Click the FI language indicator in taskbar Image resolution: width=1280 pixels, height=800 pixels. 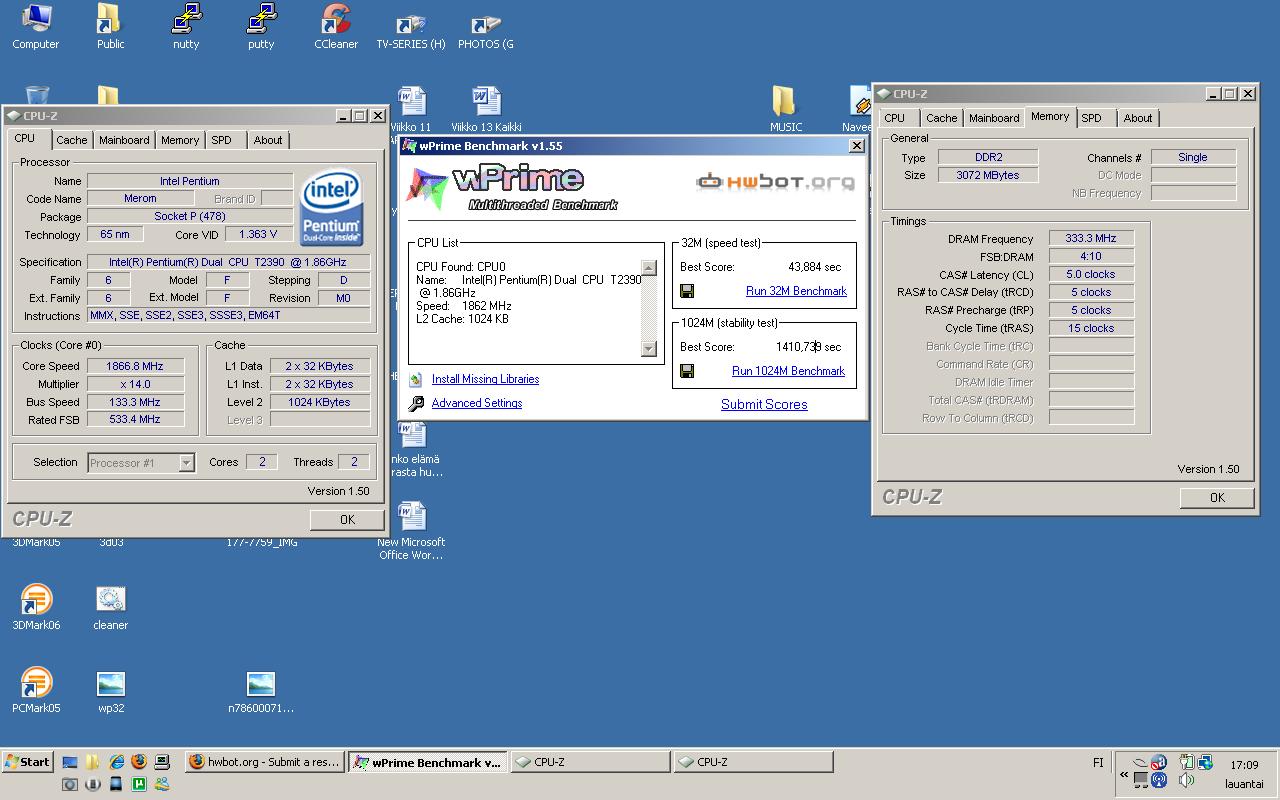click(x=1098, y=763)
